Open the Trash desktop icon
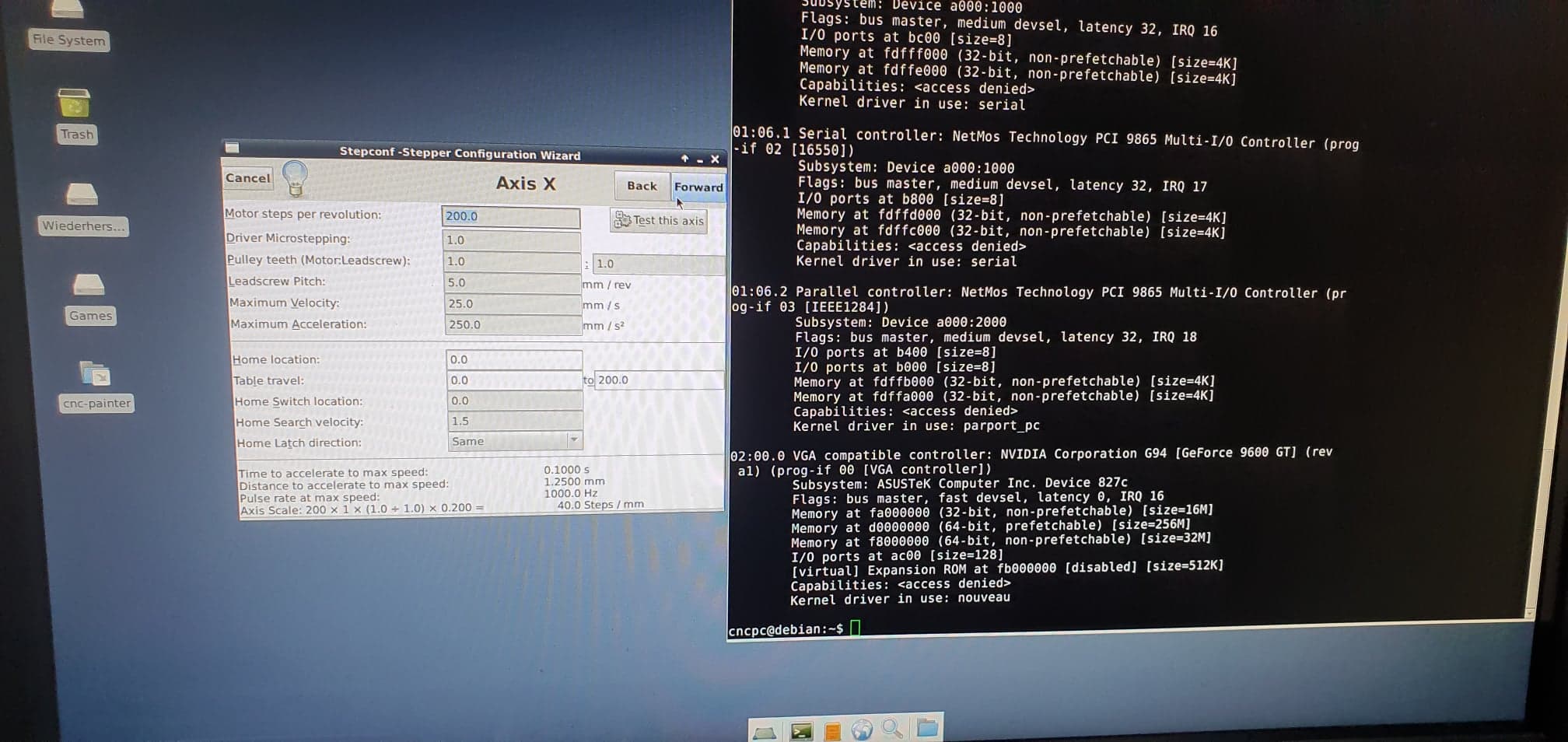Screen dimensions: 1568x742 tap(74, 104)
